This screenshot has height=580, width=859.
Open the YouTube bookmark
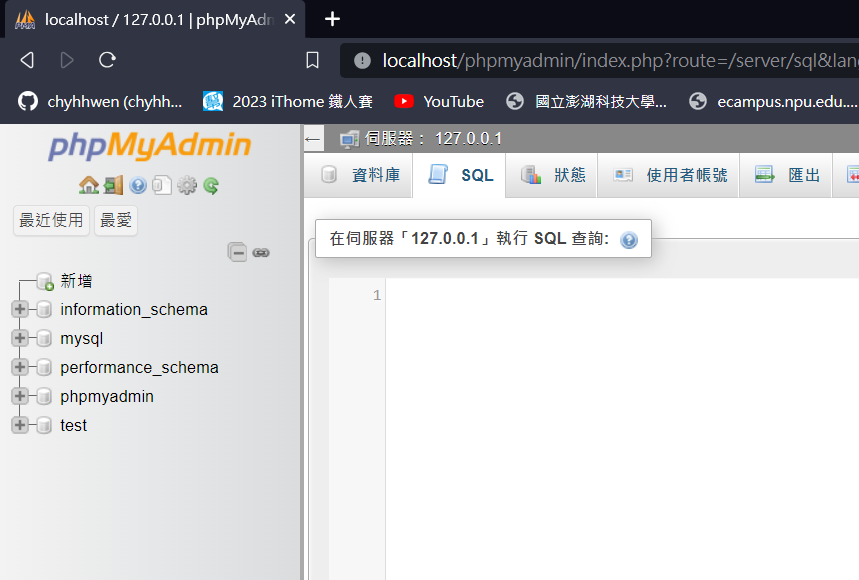pos(439,101)
